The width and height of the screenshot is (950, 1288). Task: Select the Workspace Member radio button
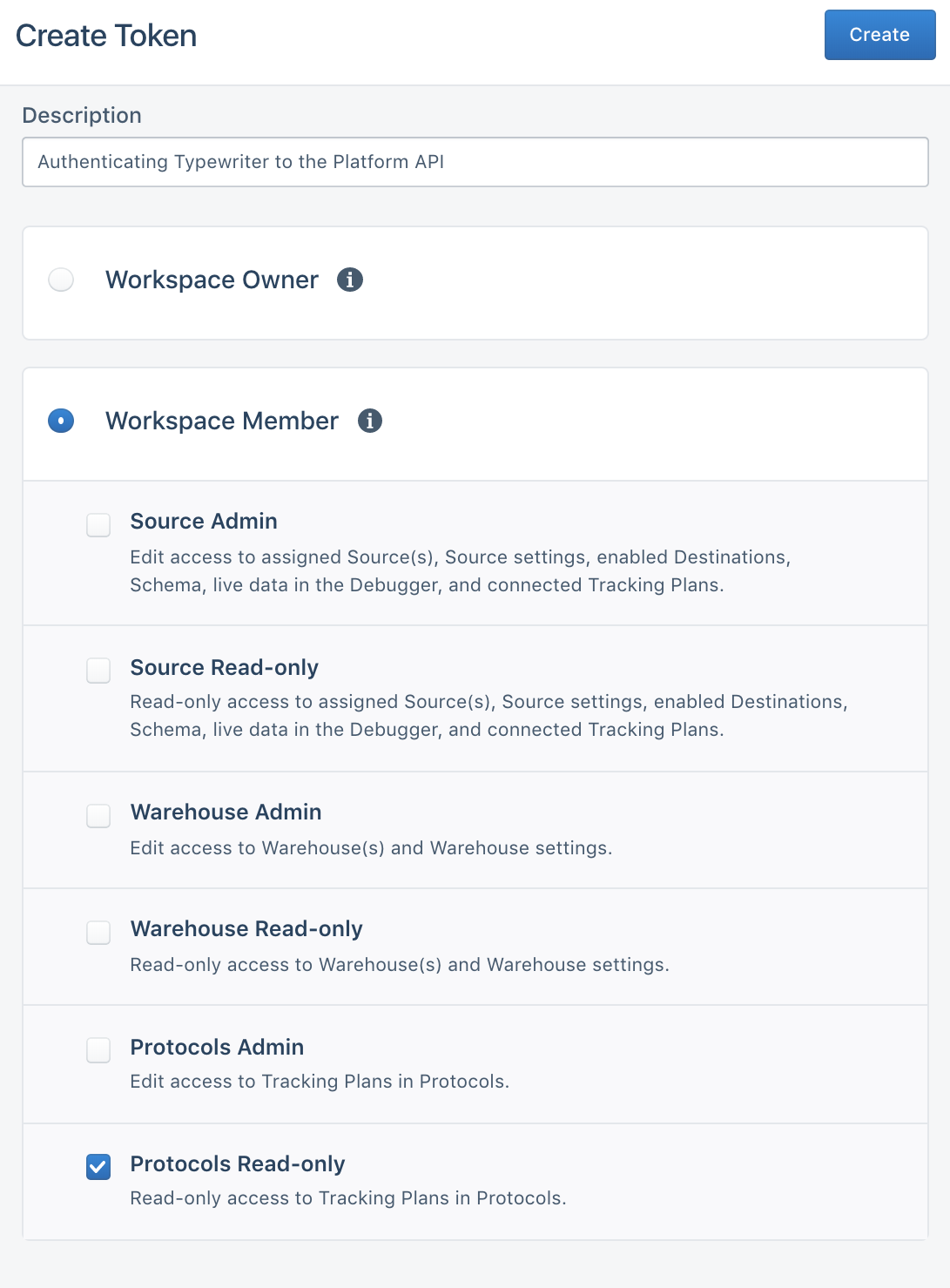[61, 421]
